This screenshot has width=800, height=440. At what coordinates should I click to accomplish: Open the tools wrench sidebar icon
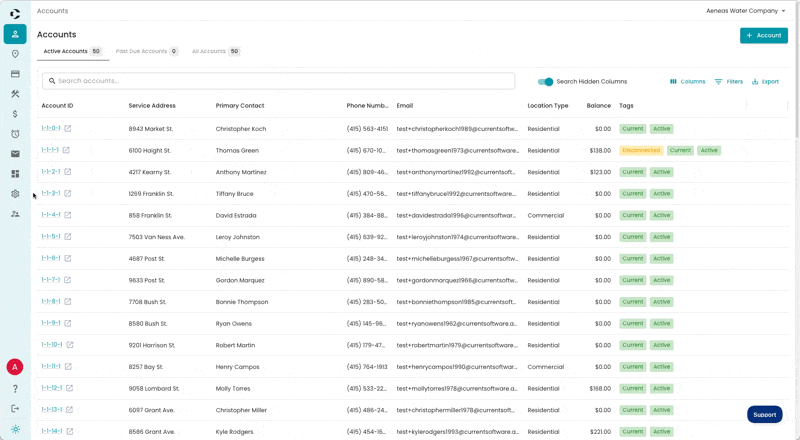pyautogui.click(x=15, y=94)
